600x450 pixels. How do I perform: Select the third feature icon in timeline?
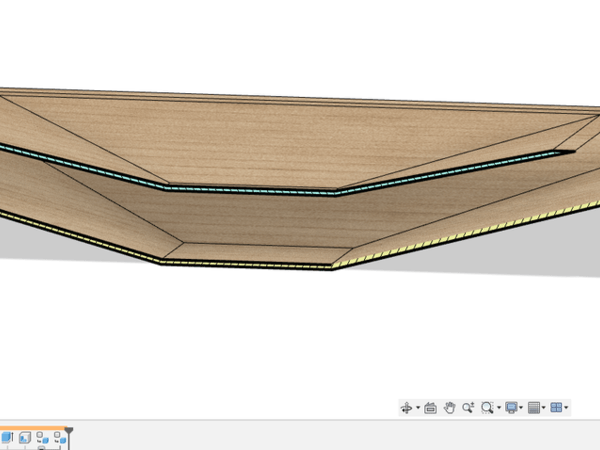pyautogui.click(x=43, y=437)
